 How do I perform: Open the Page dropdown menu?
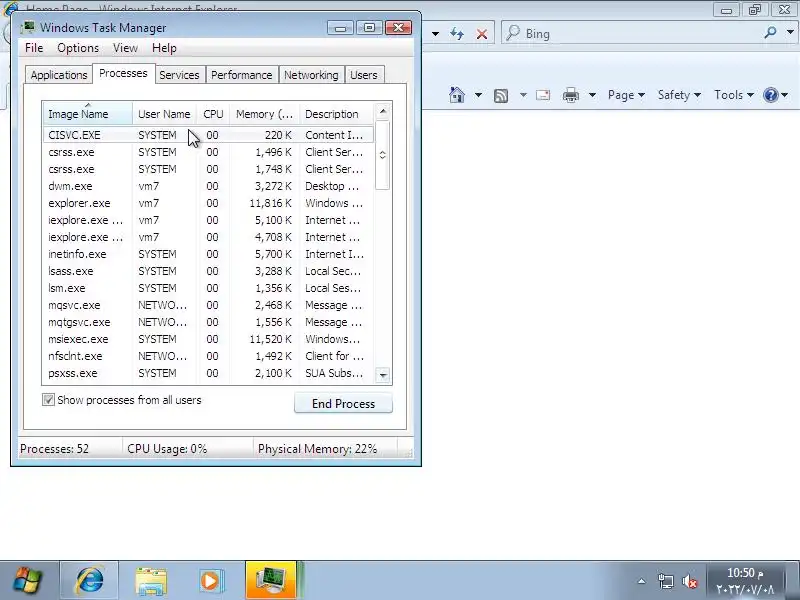[x=626, y=95]
